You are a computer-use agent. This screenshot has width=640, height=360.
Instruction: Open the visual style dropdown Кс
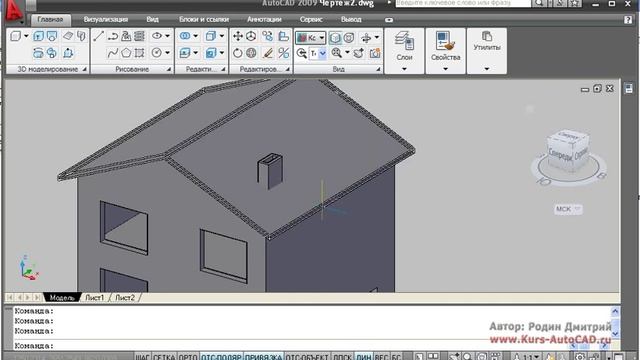coord(311,38)
